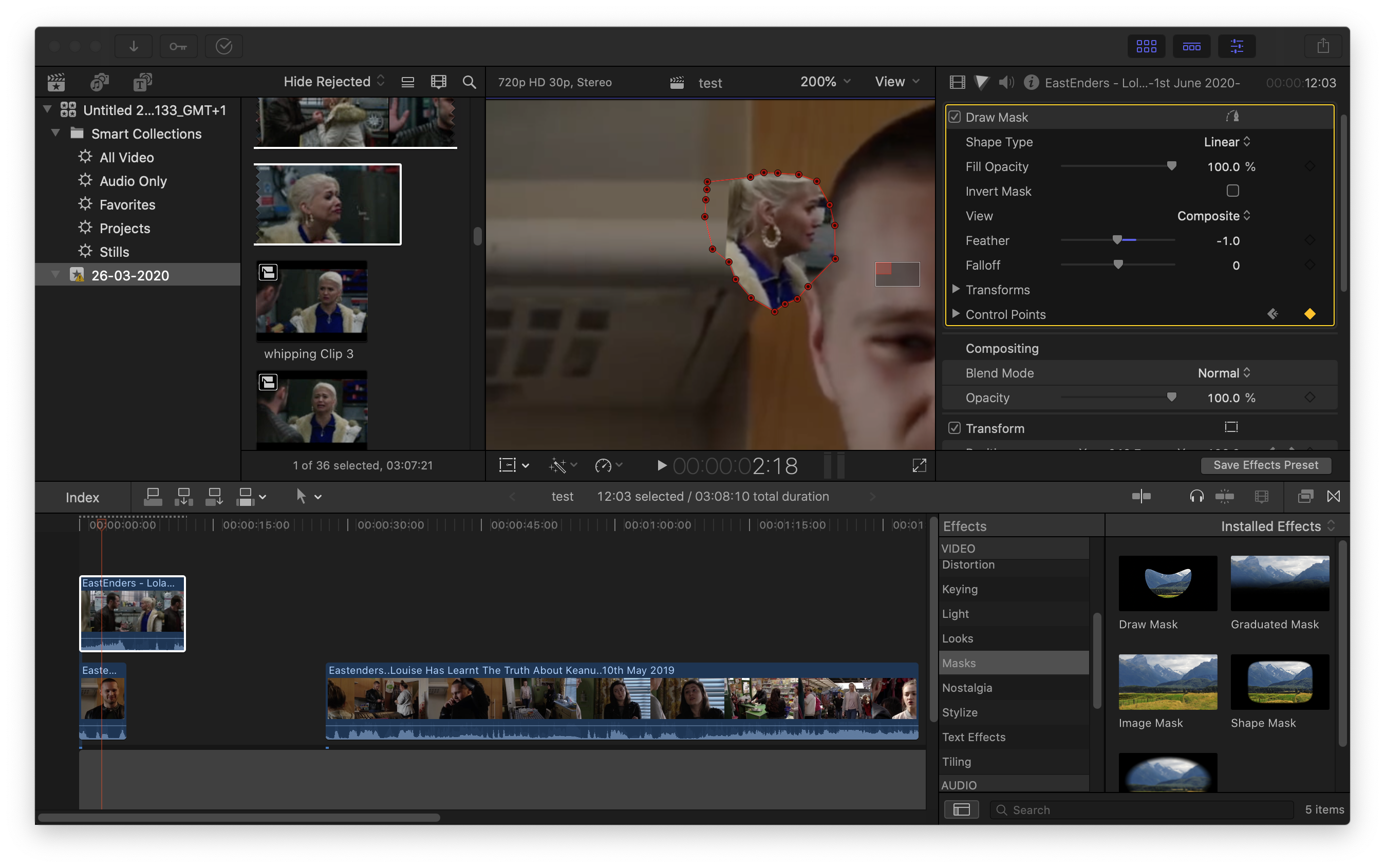Viewport: 1385px width, 868px height.
Task: Open the Audio inspector speaker icon
Action: (1006, 83)
